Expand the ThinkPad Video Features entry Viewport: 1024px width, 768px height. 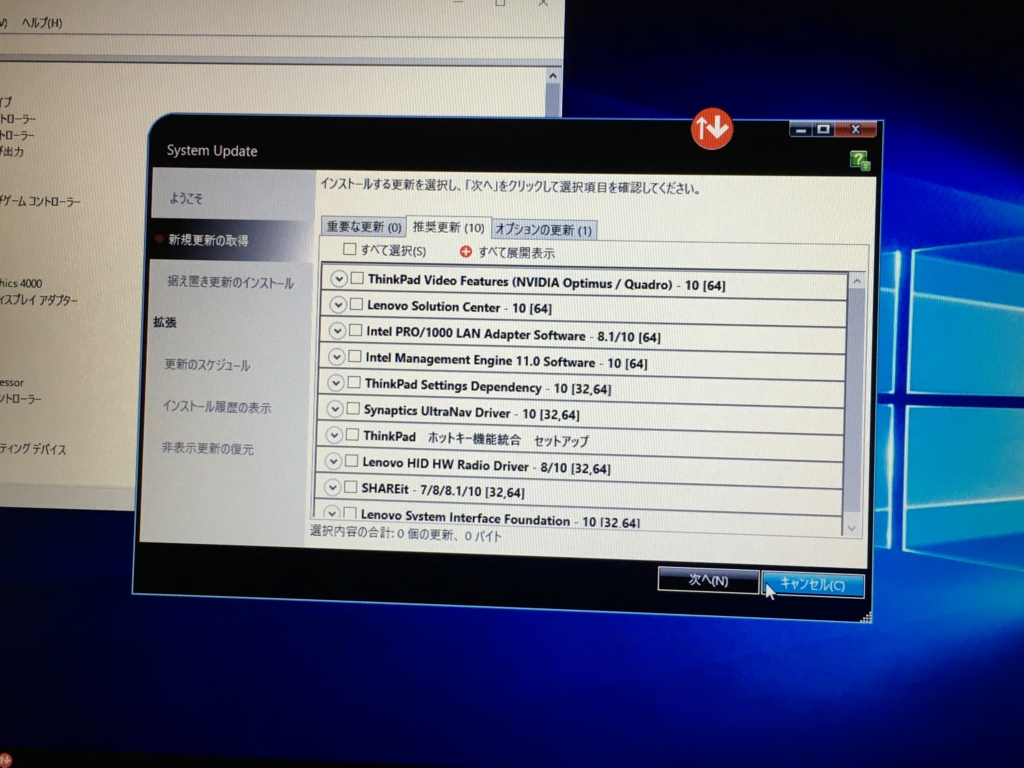click(337, 280)
